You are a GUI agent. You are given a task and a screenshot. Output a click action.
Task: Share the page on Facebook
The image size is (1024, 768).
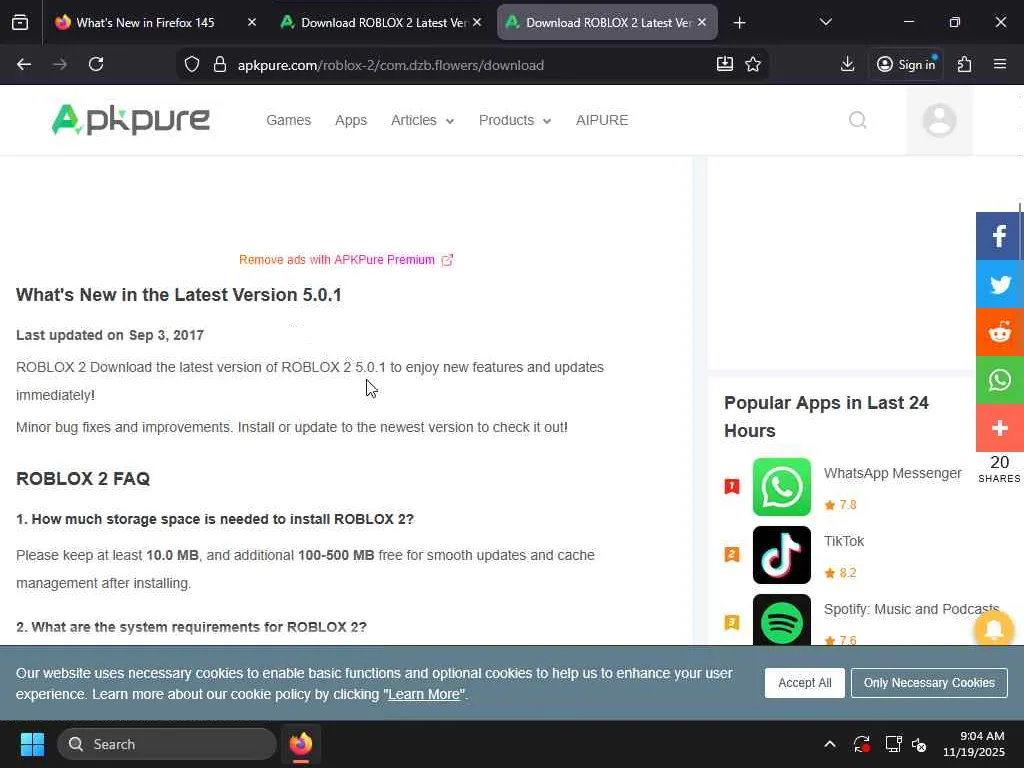pyautogui.click(x=999, y=236)
